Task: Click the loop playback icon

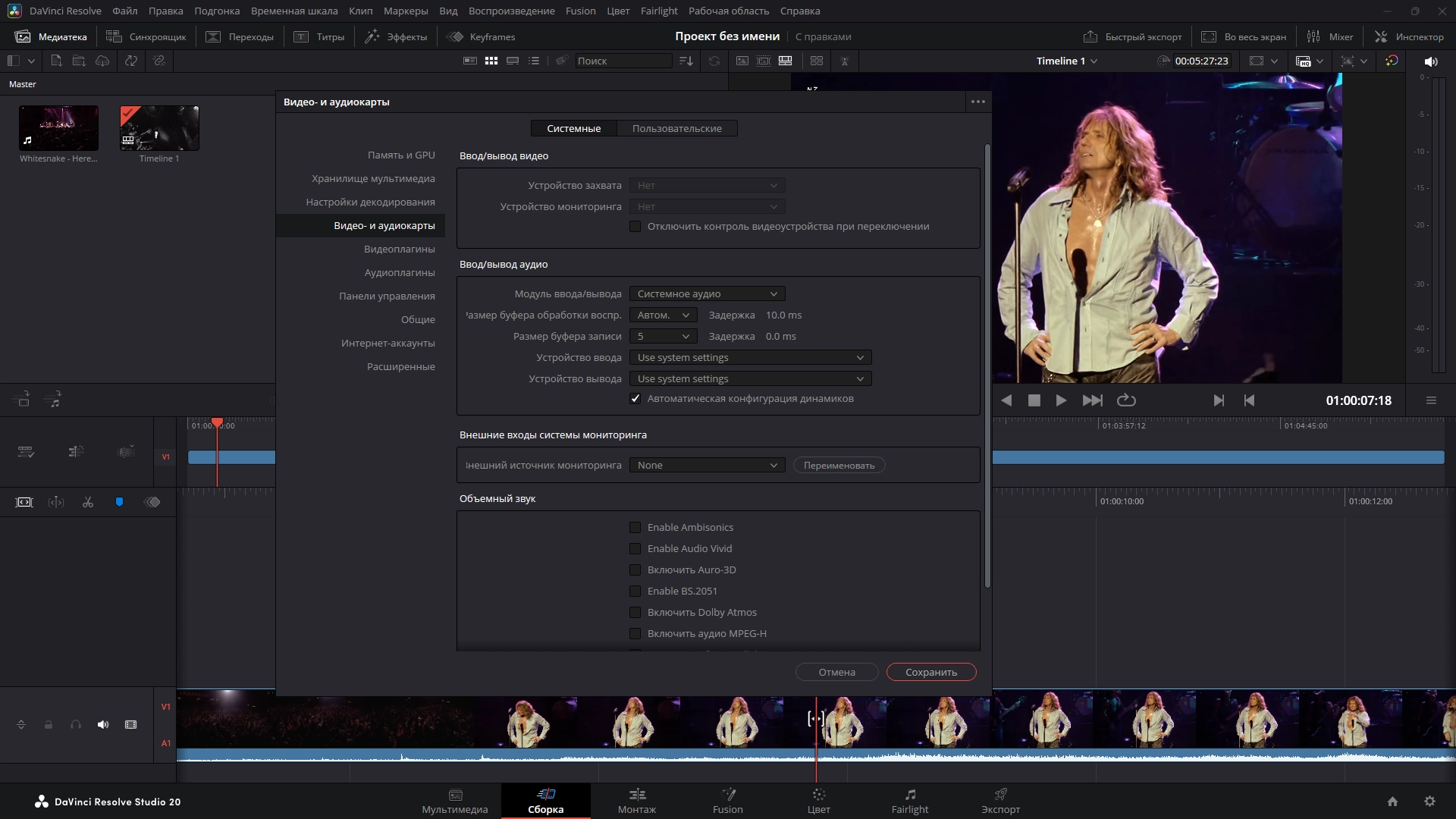Action: (x=1126, y=400)
